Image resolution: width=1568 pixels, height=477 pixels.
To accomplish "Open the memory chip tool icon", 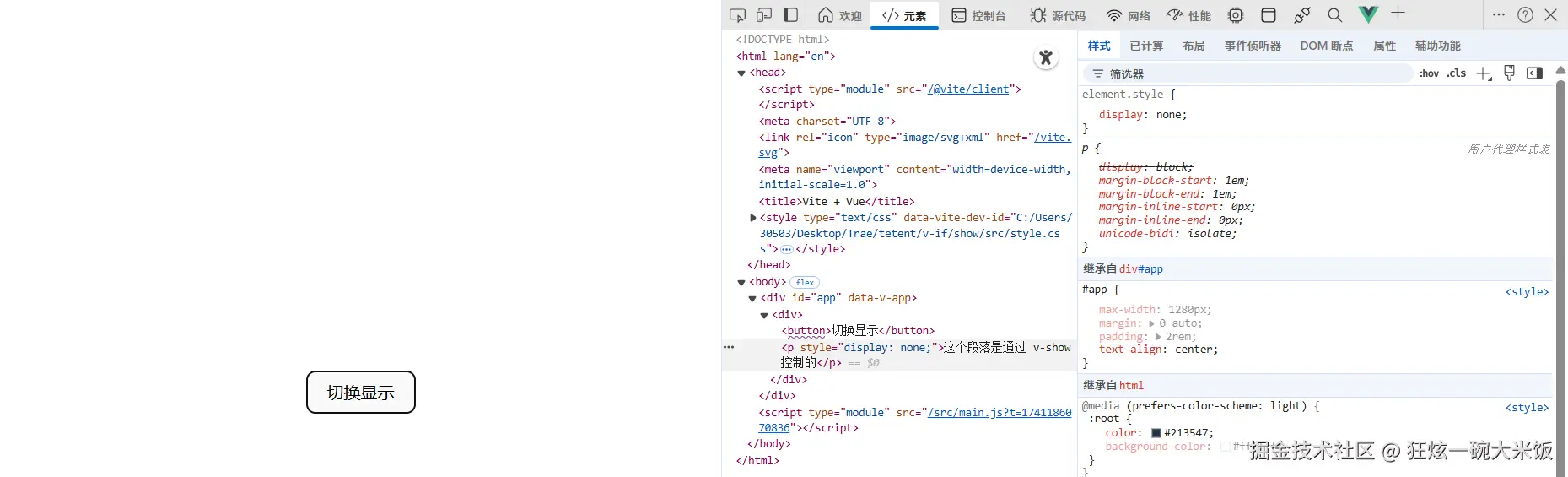I will pos(1236,15).
